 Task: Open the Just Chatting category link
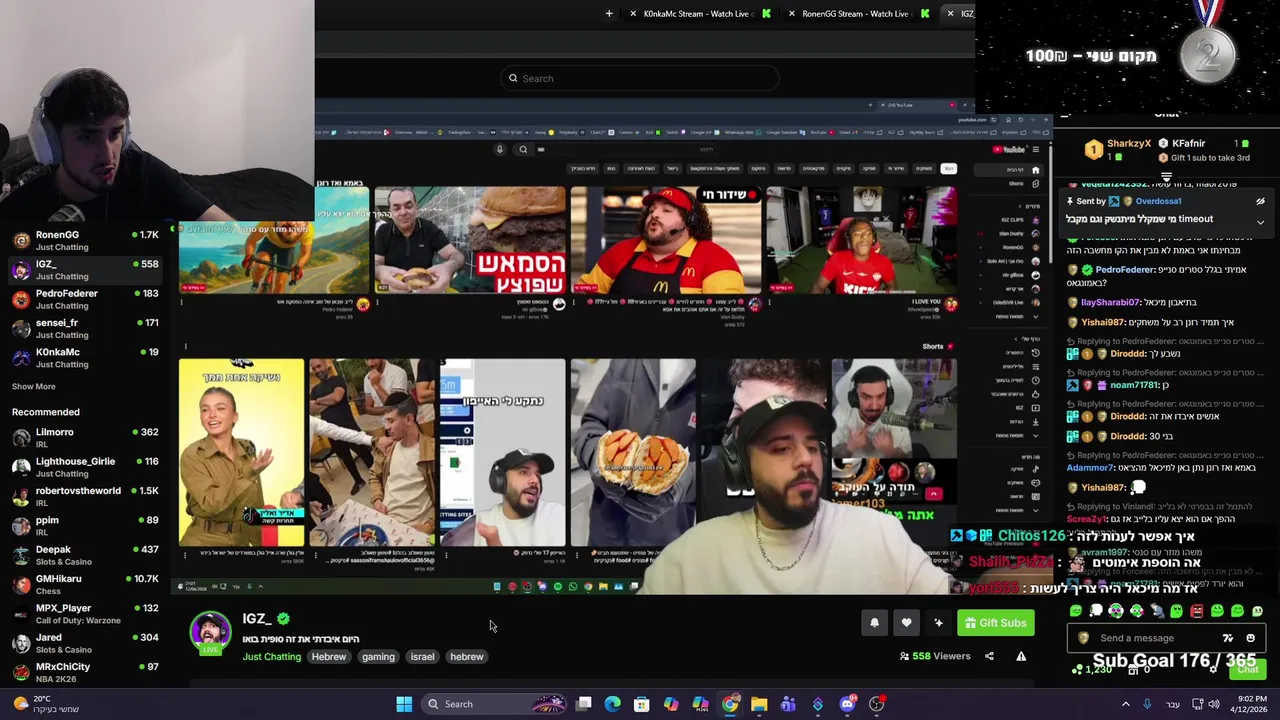click(271, 657)
